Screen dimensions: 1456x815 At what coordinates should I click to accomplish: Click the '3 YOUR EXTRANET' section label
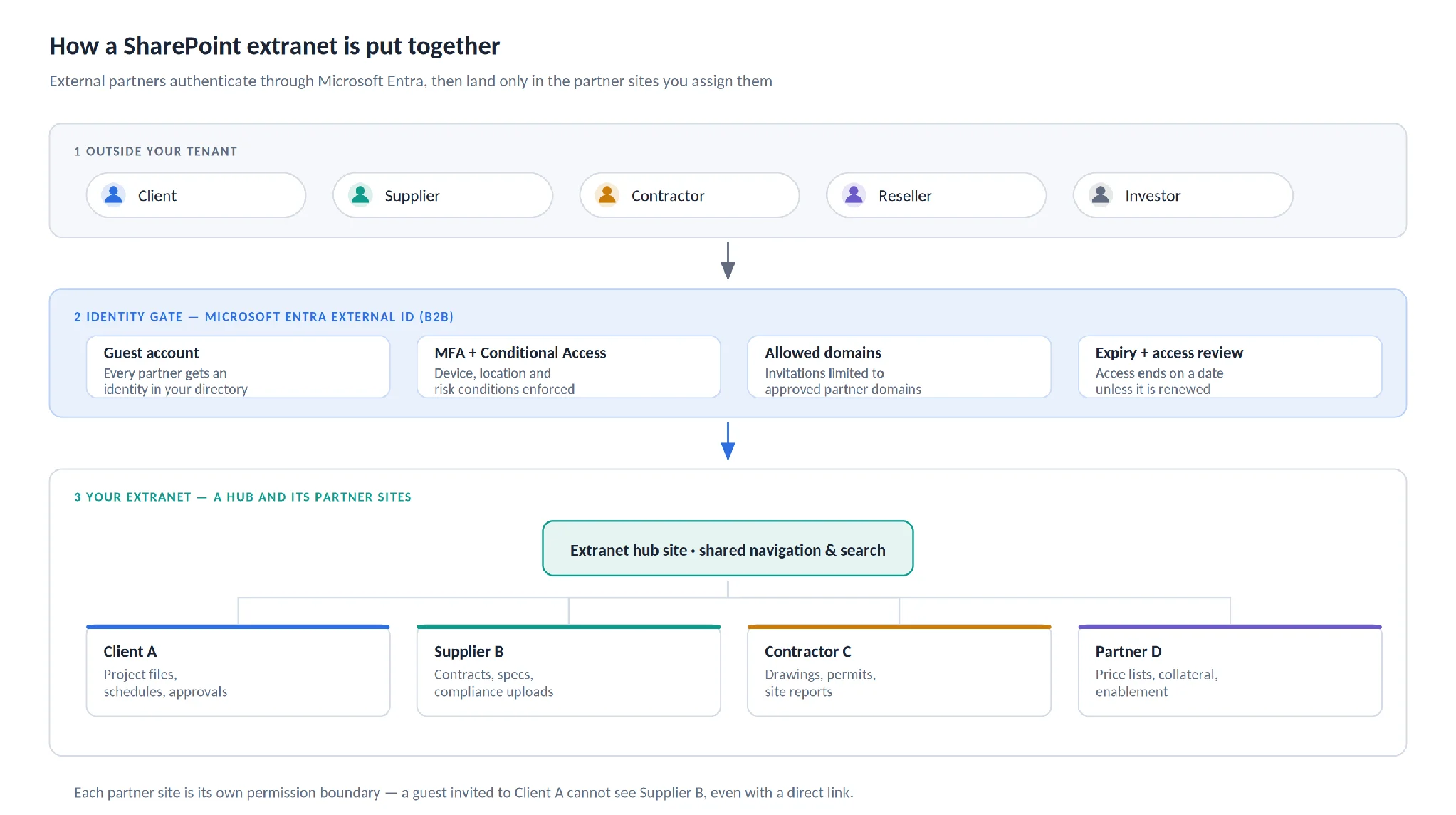pyautogui.click(x=243, y=497)
